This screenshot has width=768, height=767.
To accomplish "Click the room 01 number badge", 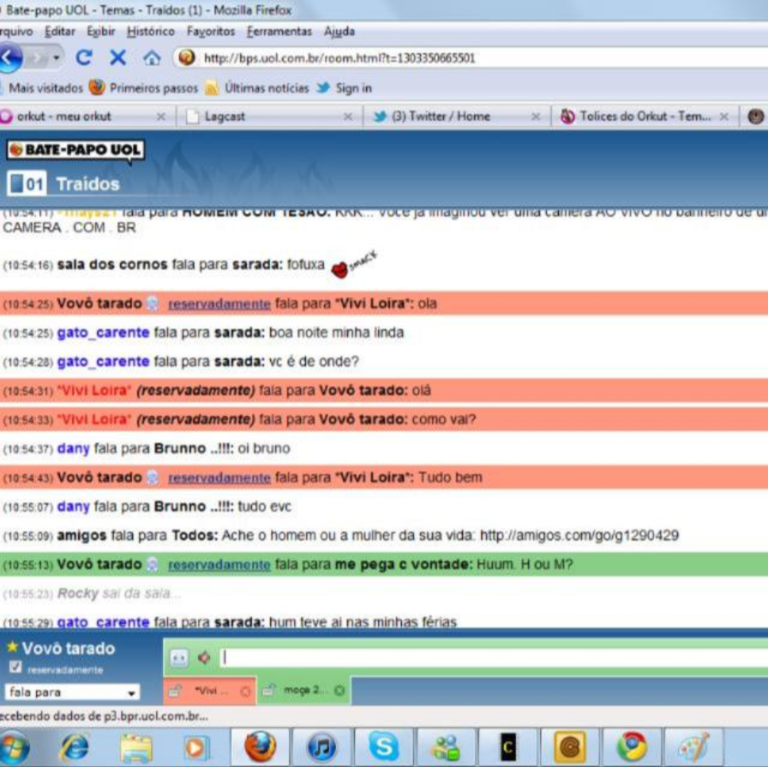I will [x=27, y=184].
